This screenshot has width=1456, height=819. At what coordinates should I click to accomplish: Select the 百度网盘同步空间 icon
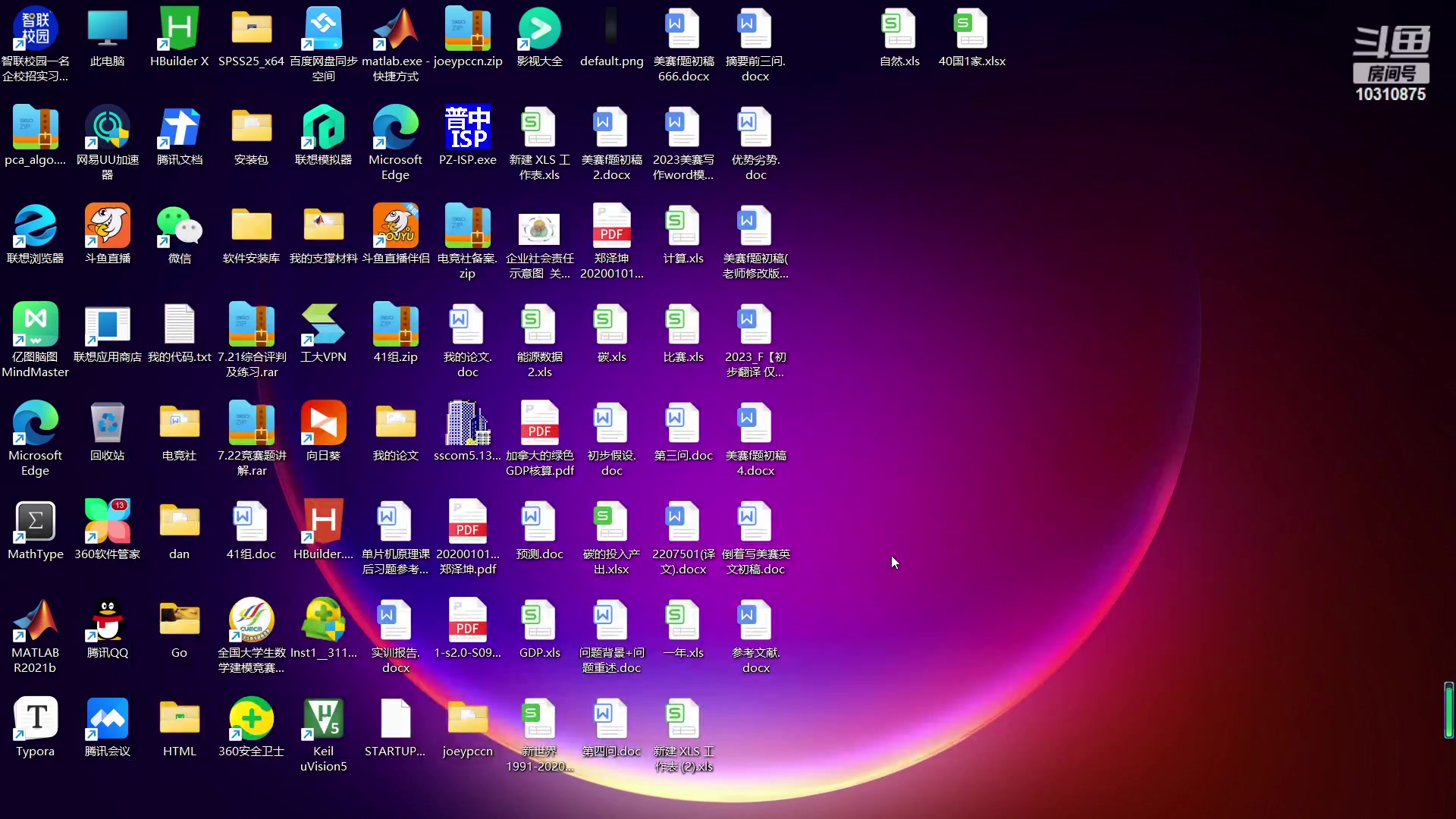click(x=323, y=44)
